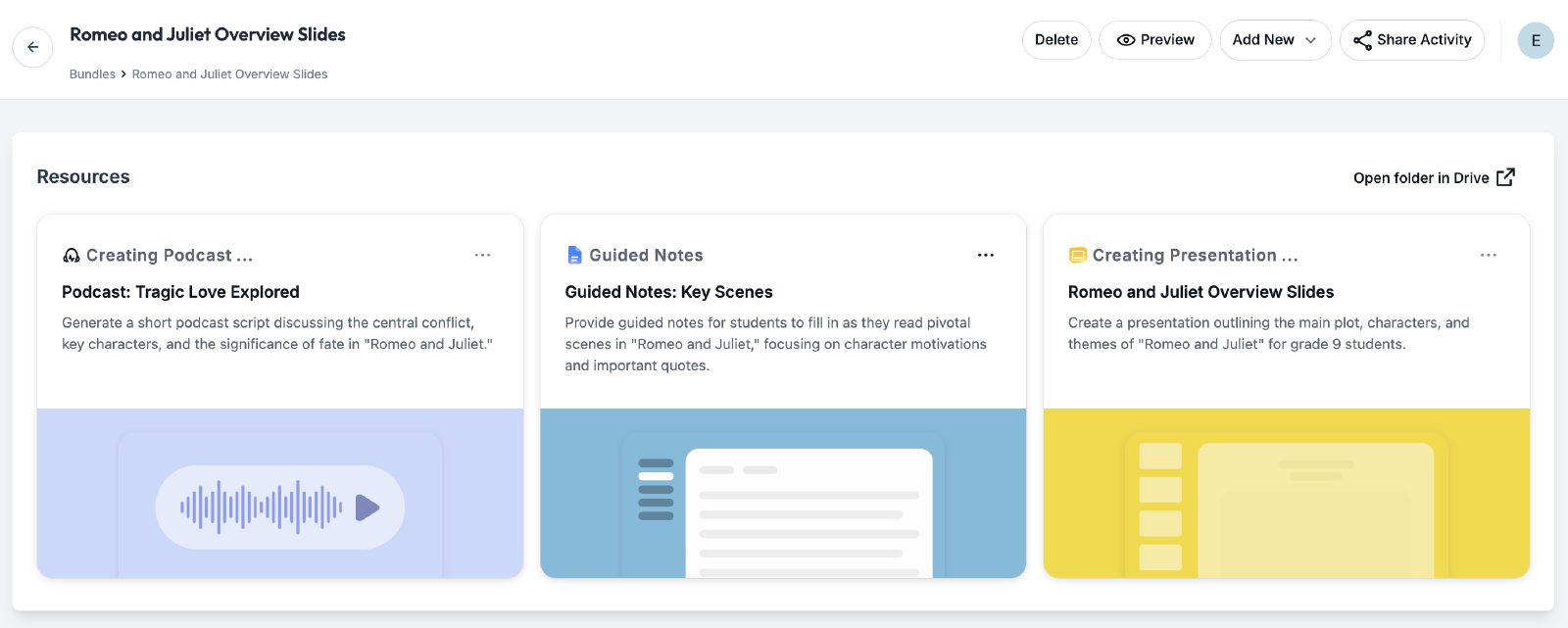The image size is (1568, 628).
Task: Play the podcast waveform preview
Action: click(x=367, y=507)
